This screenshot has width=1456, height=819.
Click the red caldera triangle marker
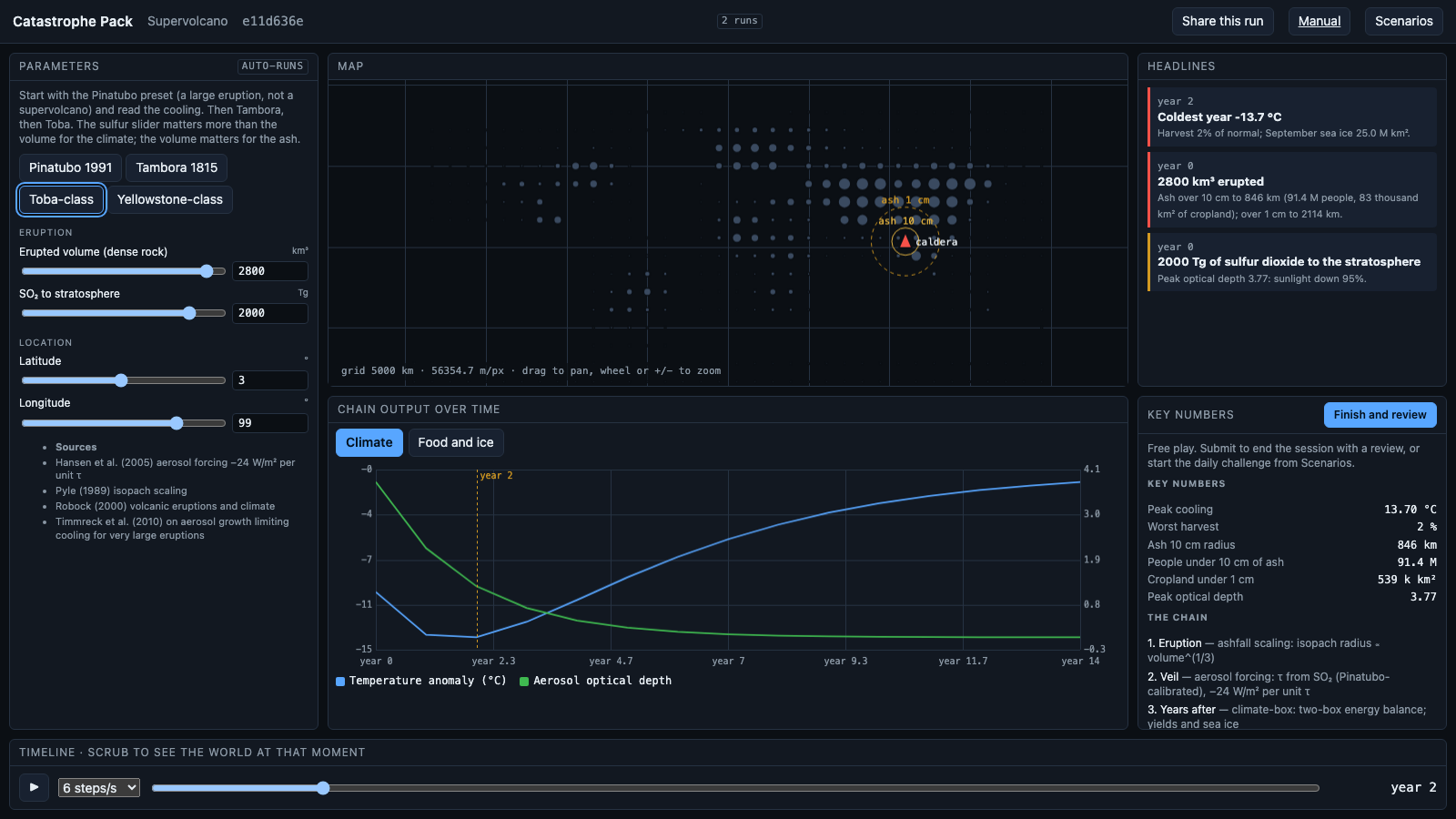tap(905, 241)
